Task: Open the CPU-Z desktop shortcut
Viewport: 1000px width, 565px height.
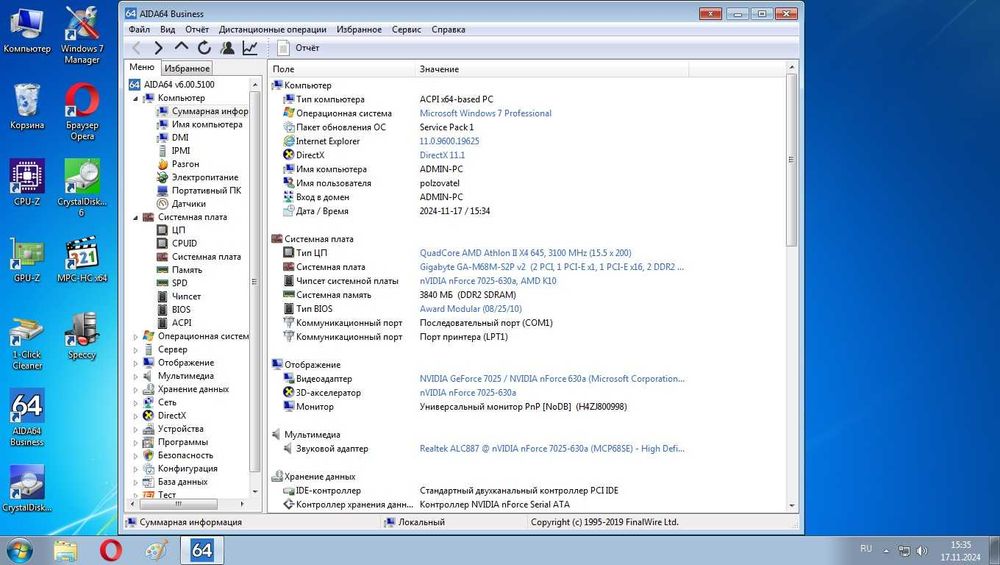Action: point(27,182)
